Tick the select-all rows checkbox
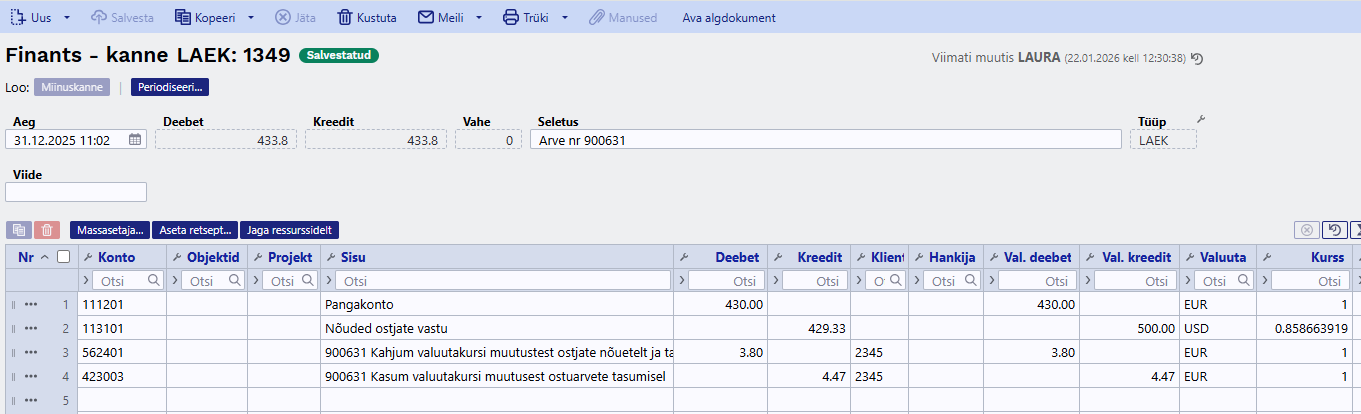 (64, 257)
